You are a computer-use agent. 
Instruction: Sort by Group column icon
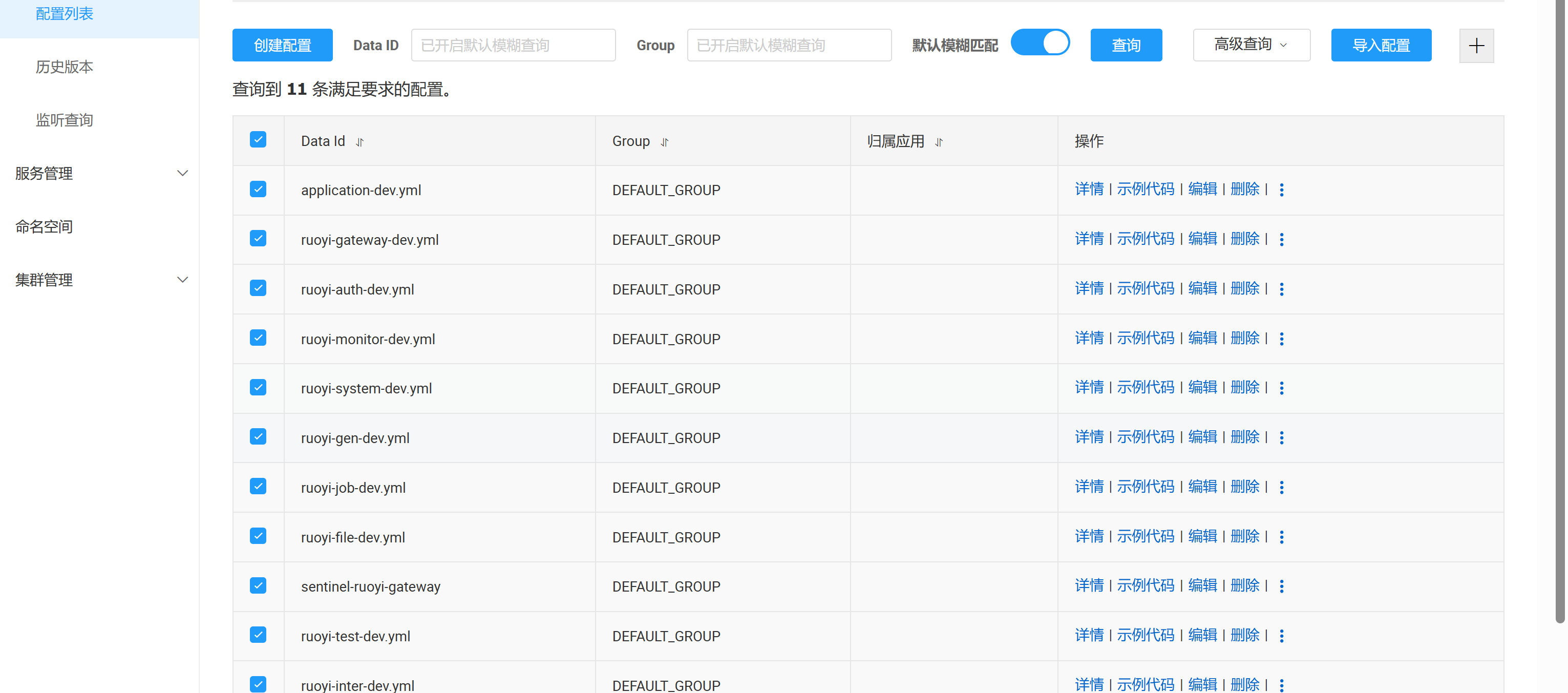point(664,142)
